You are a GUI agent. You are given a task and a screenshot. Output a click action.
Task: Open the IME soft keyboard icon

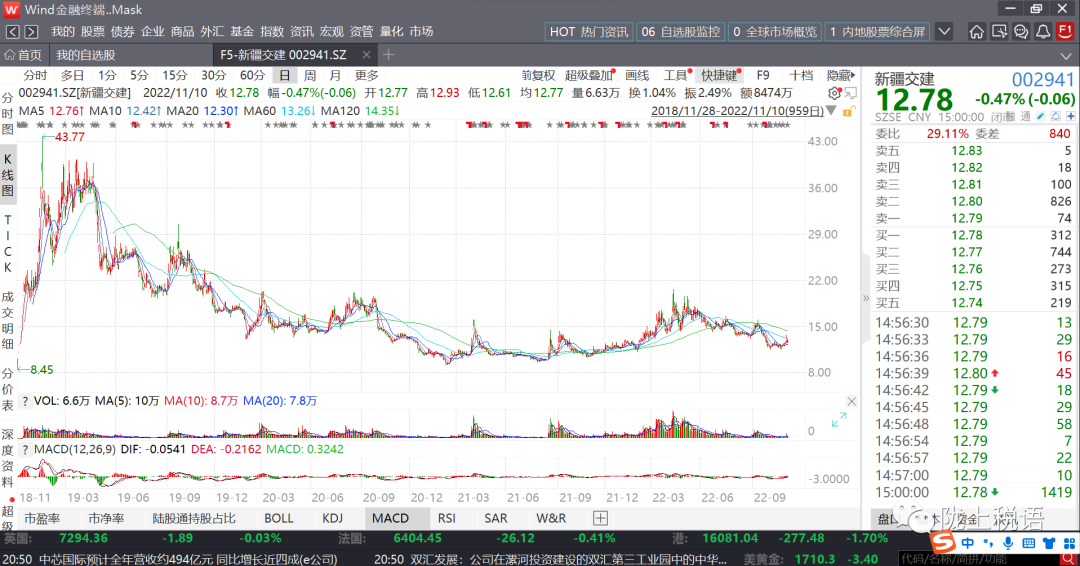(x=1028, y=543)
